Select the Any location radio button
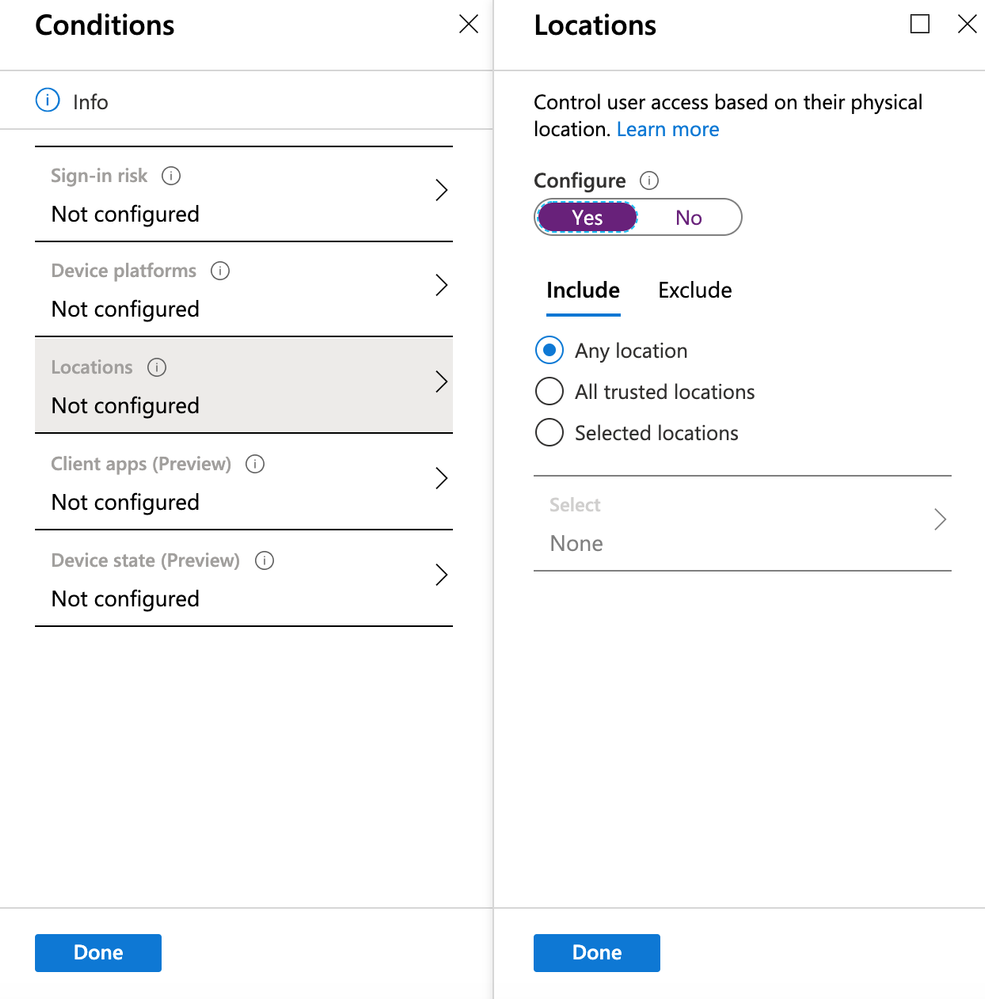 (x=549, y=351)
